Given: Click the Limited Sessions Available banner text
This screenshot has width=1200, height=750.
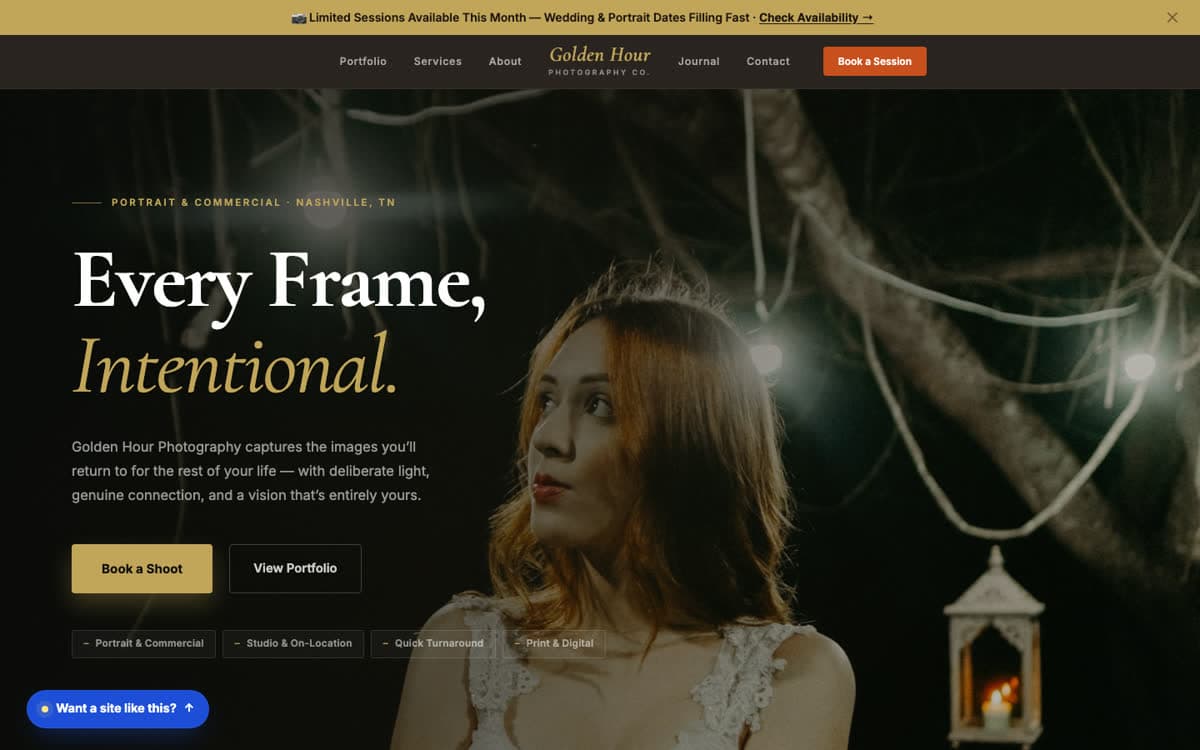Looking at the screenshot, I should 529,18.
